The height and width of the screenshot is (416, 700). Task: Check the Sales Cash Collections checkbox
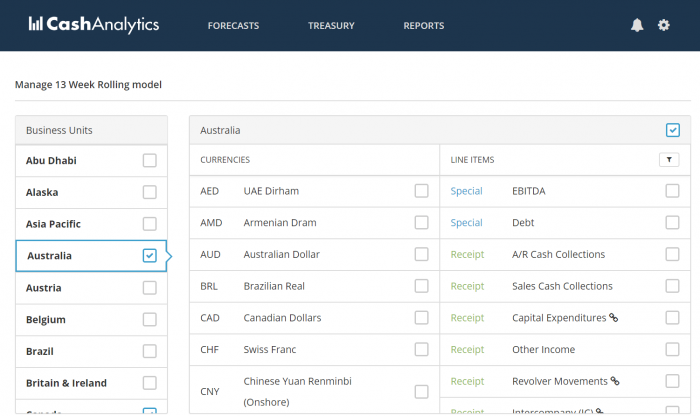pyautogui.click(x=672, y=286)
